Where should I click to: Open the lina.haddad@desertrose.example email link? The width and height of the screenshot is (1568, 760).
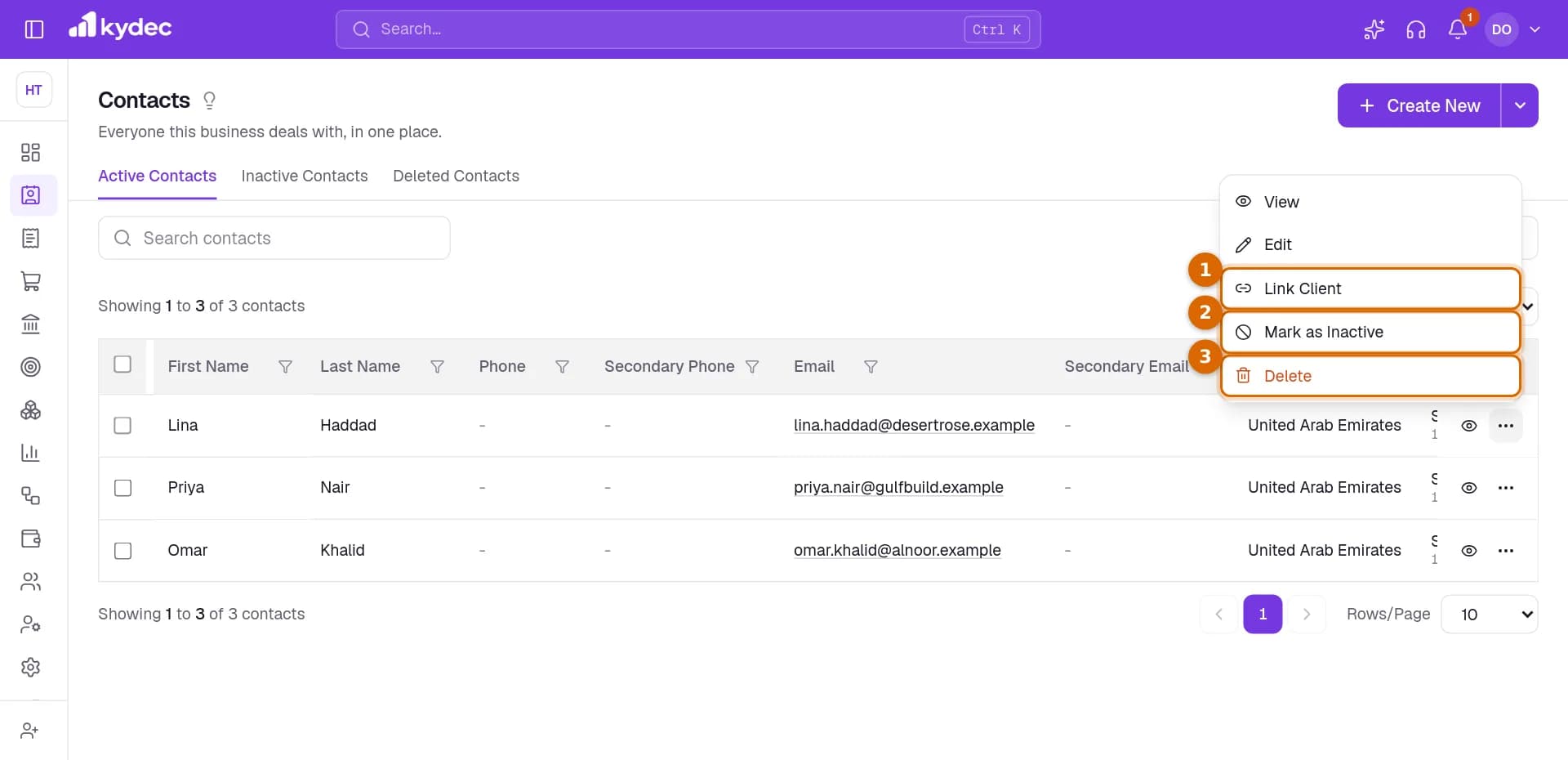click(914, 426)
